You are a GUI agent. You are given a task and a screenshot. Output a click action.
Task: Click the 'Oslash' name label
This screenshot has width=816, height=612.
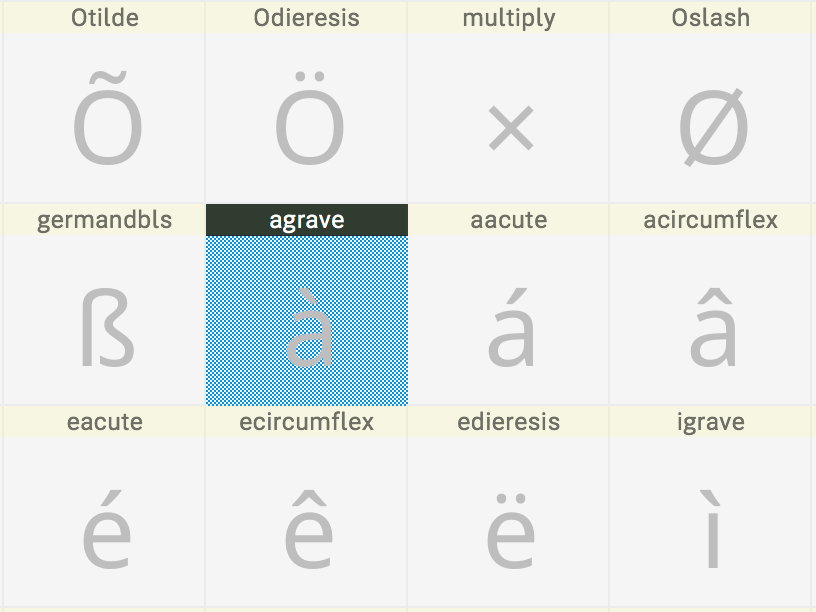pyautogui.click(x=711, y=18)
